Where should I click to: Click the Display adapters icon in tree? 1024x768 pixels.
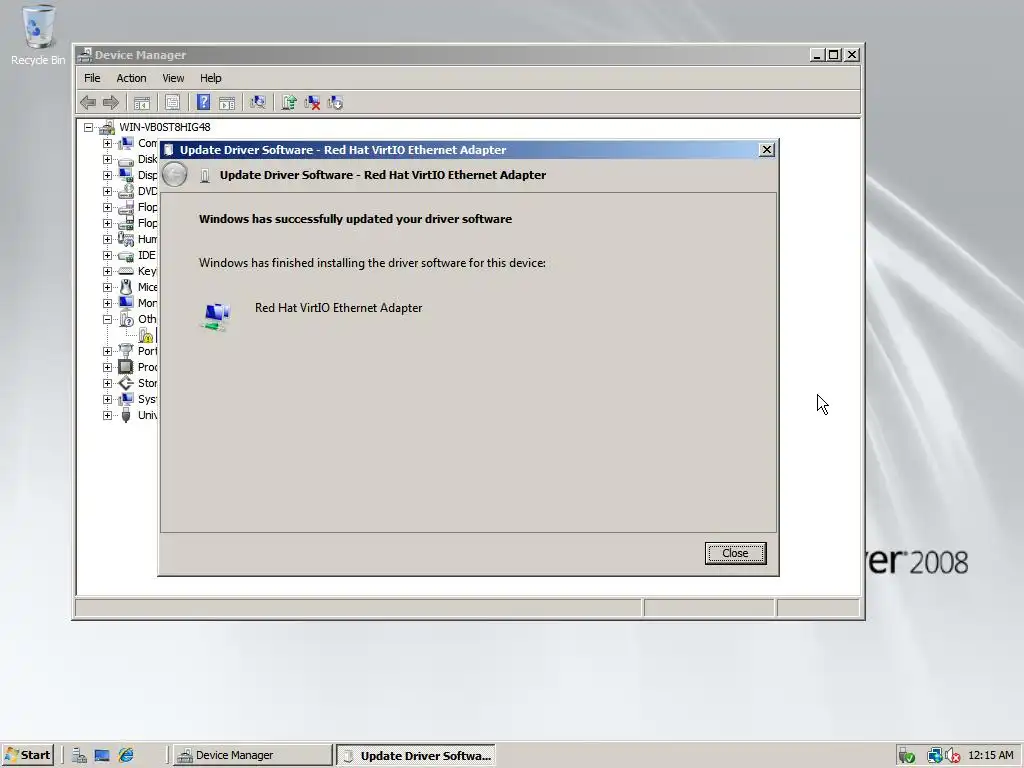(125, 175)
